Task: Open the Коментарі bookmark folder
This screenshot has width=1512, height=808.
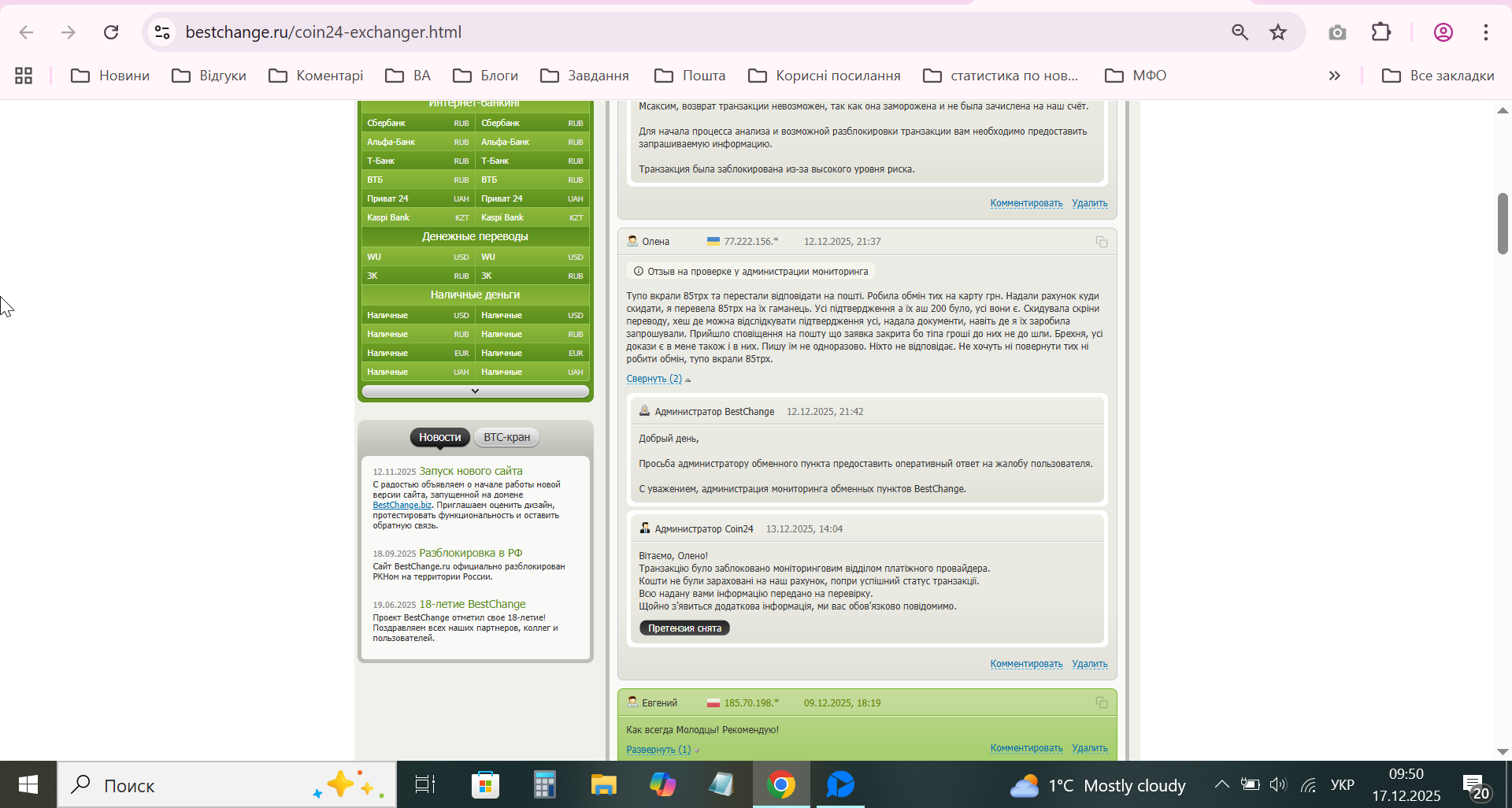Action: [x=316, y=76]
